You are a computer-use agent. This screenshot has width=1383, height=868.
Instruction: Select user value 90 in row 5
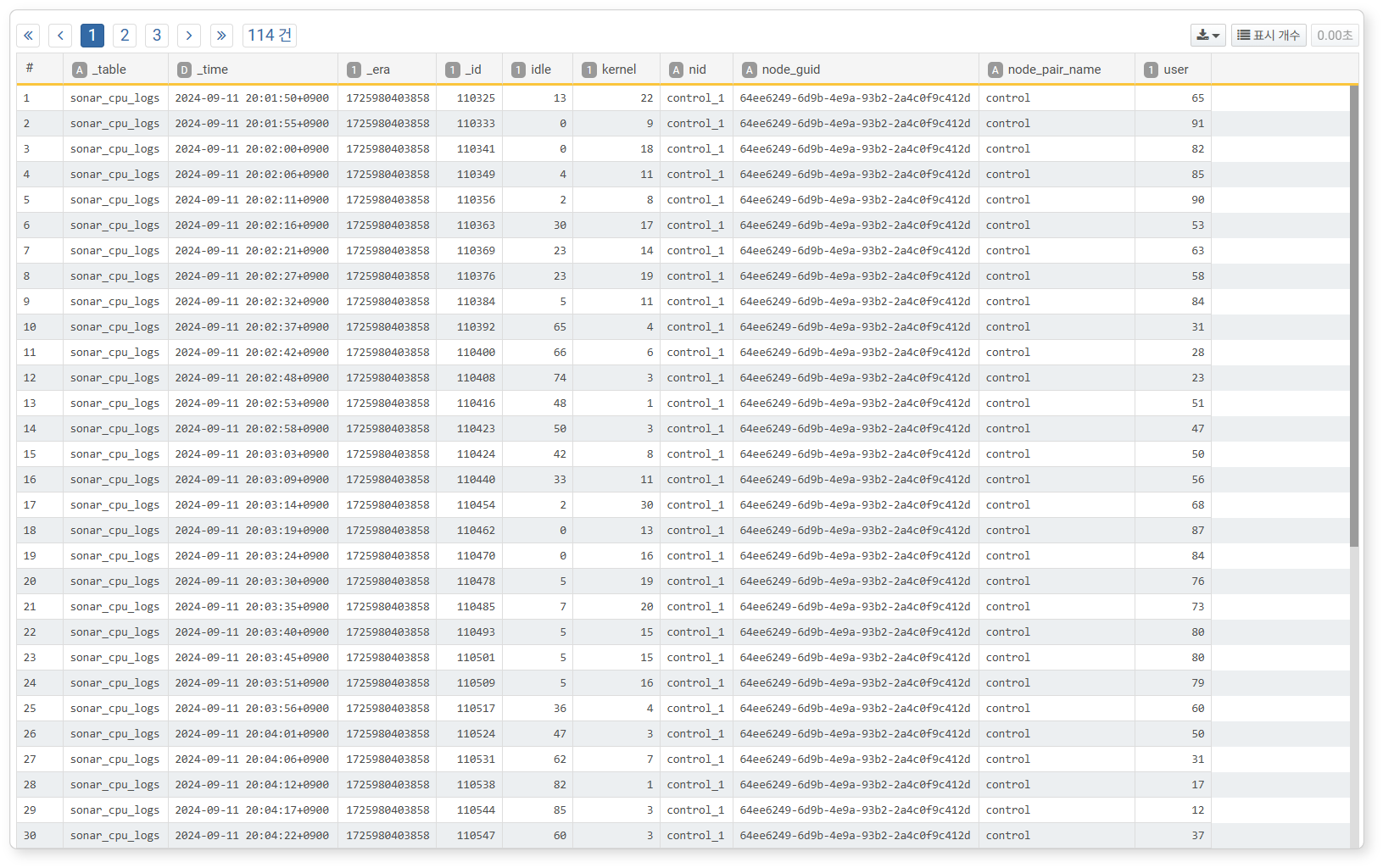tap(1197, 200)
